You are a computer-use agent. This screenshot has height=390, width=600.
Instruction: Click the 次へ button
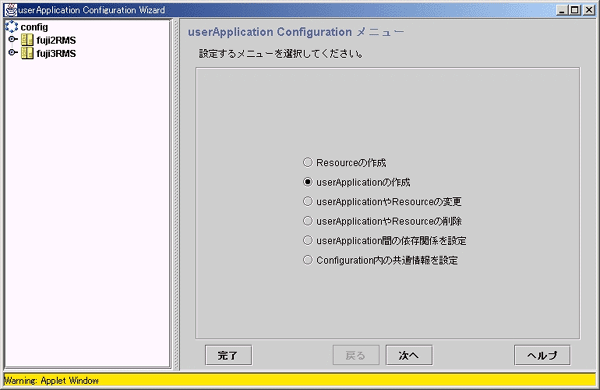point(409,355)
